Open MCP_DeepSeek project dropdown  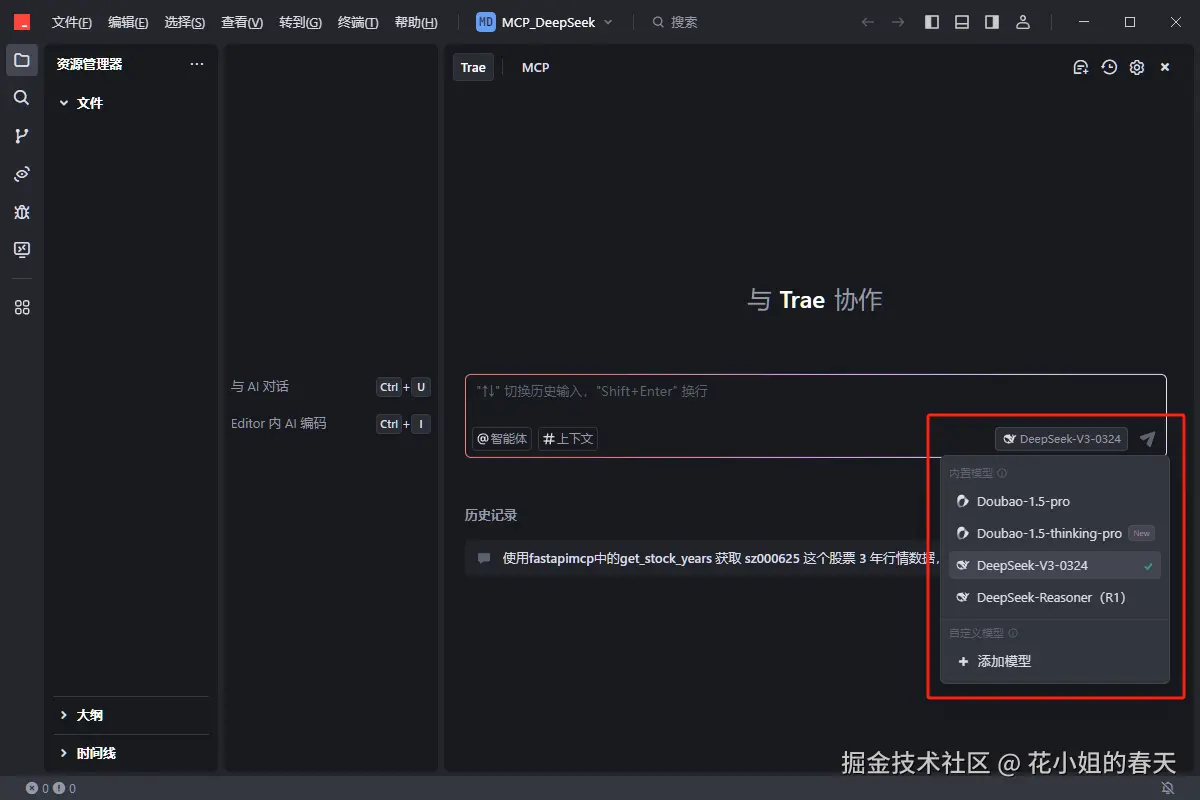[545, 22]
